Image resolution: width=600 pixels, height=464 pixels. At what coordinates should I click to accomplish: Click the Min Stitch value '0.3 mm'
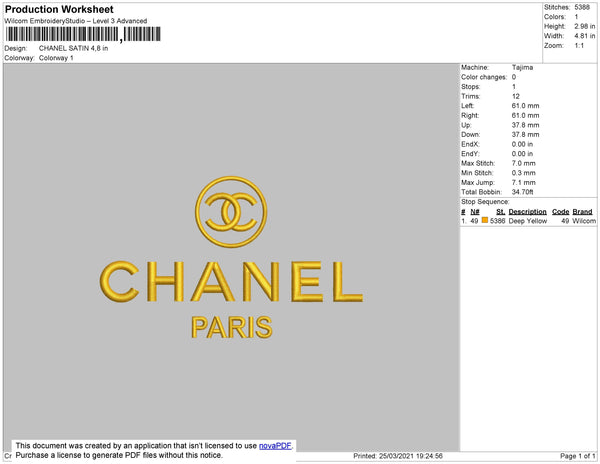pyautogui.click(x=523, y=173)
